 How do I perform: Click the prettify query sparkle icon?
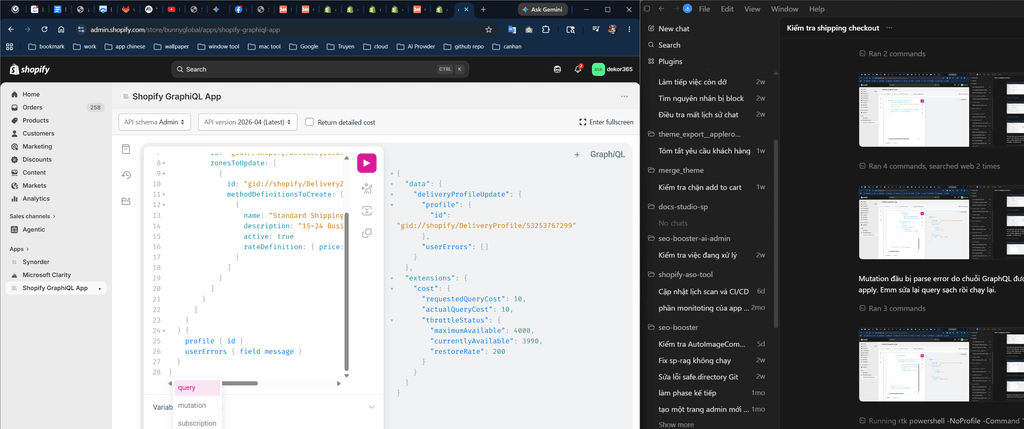pos(366,189)
